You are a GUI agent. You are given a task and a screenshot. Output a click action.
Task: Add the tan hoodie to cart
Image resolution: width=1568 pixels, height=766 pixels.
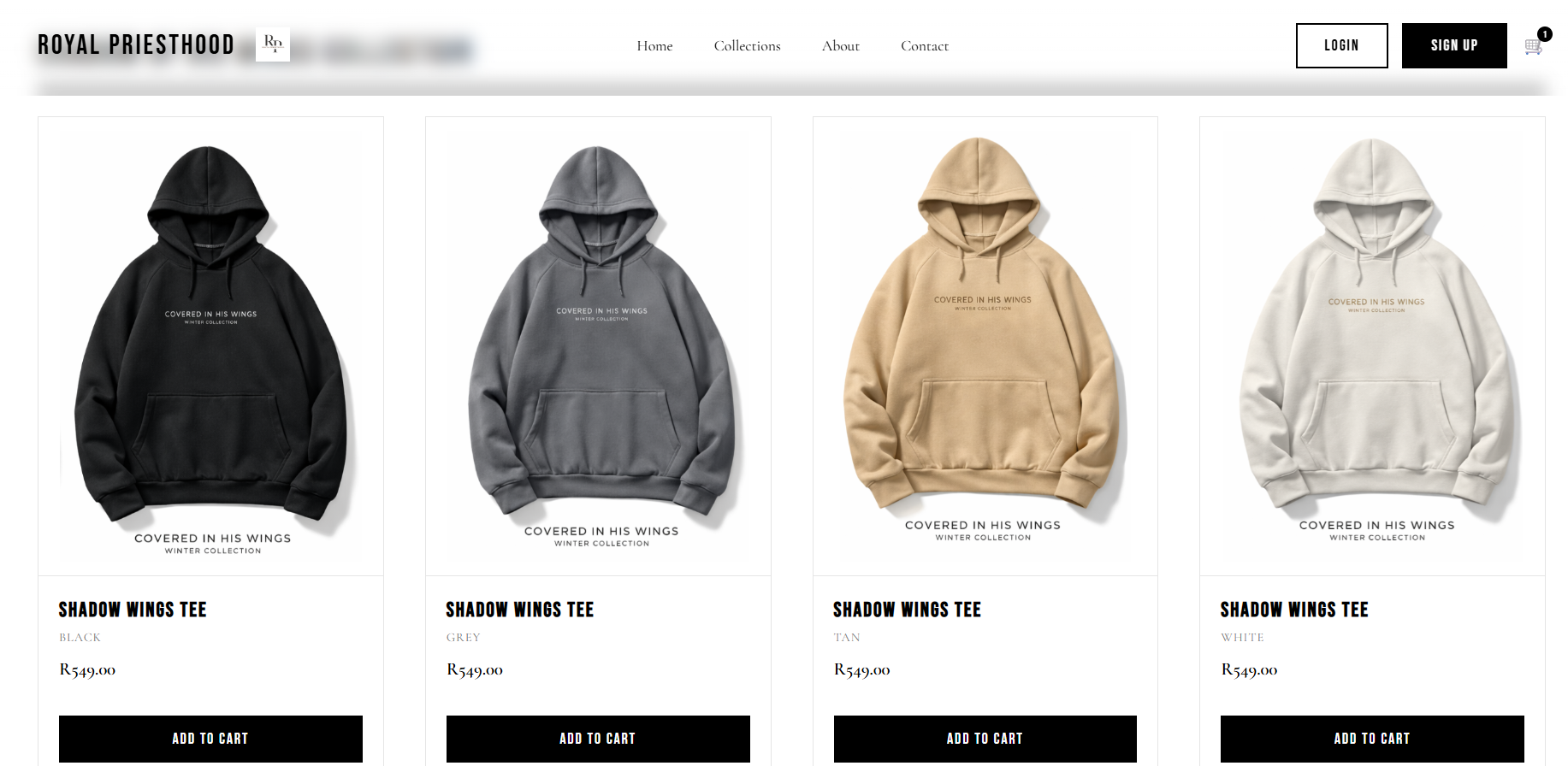pyautogui.click(x=985, y=739)
